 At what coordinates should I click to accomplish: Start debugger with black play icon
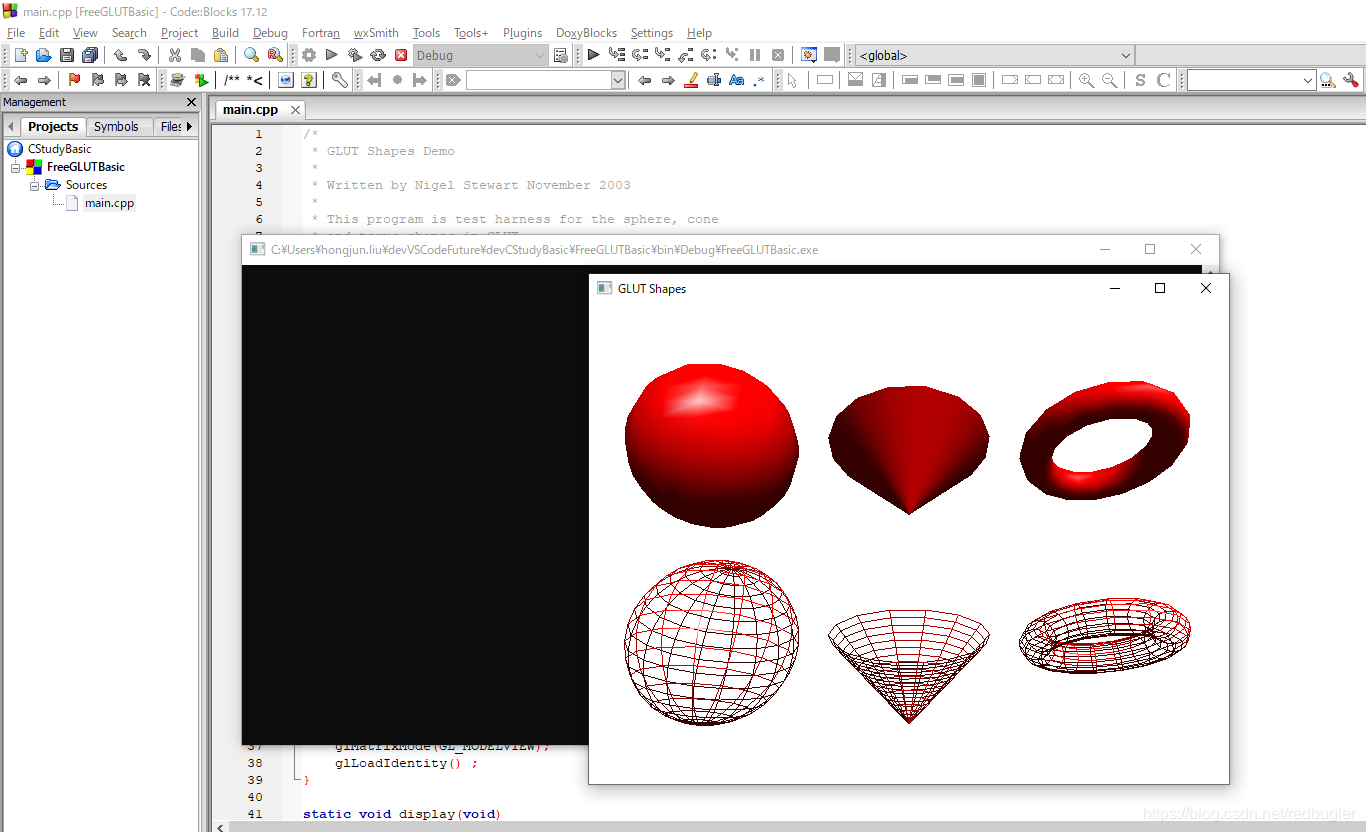(593, 56)
